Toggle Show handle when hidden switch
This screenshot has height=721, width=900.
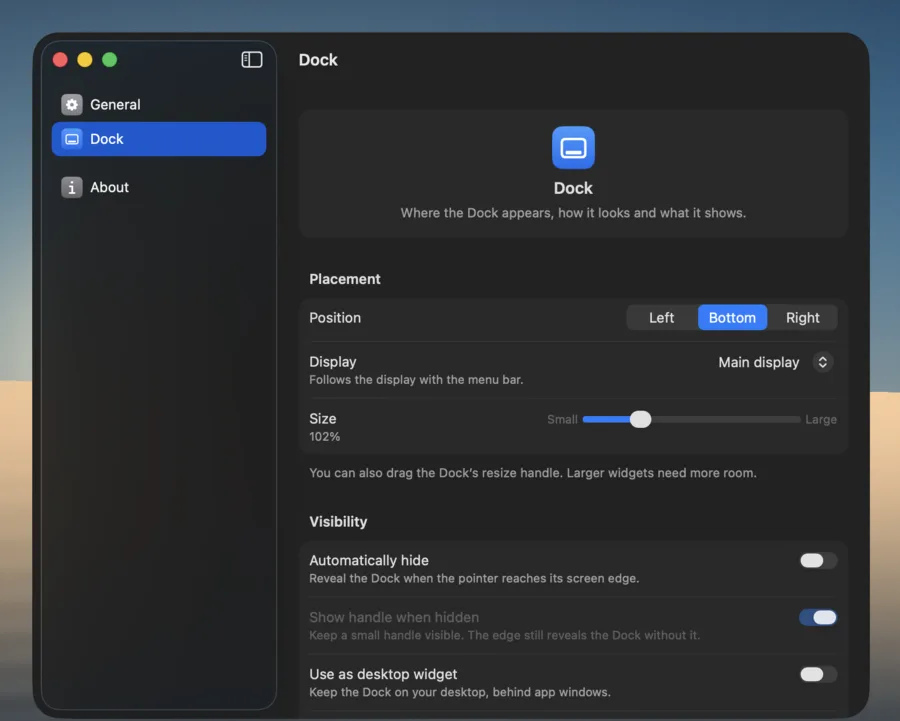[818, 617]
